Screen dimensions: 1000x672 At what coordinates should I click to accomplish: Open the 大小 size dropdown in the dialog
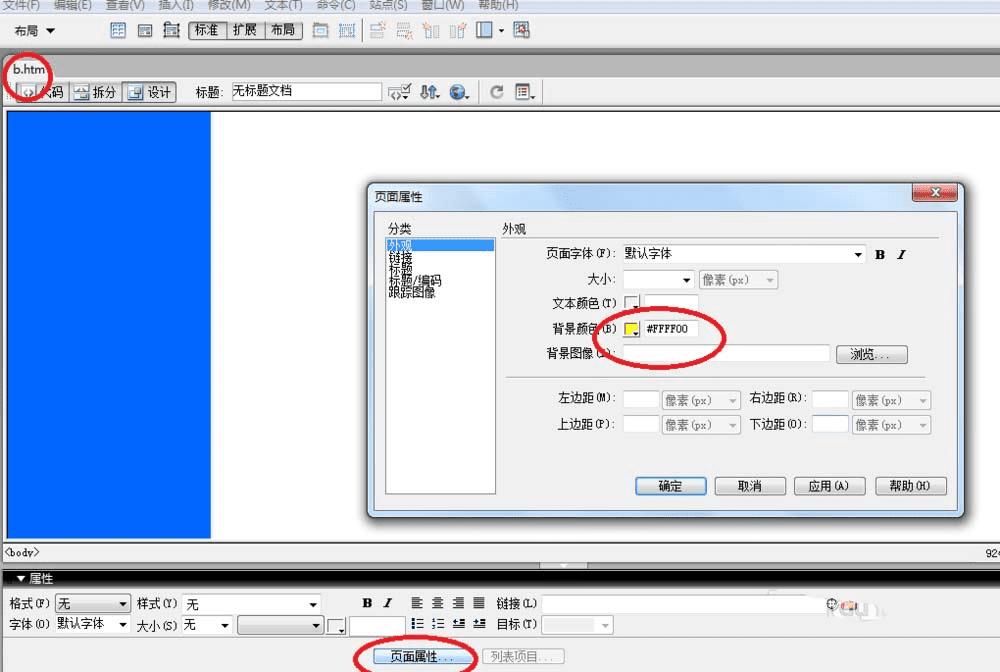(x=686, y=280)
